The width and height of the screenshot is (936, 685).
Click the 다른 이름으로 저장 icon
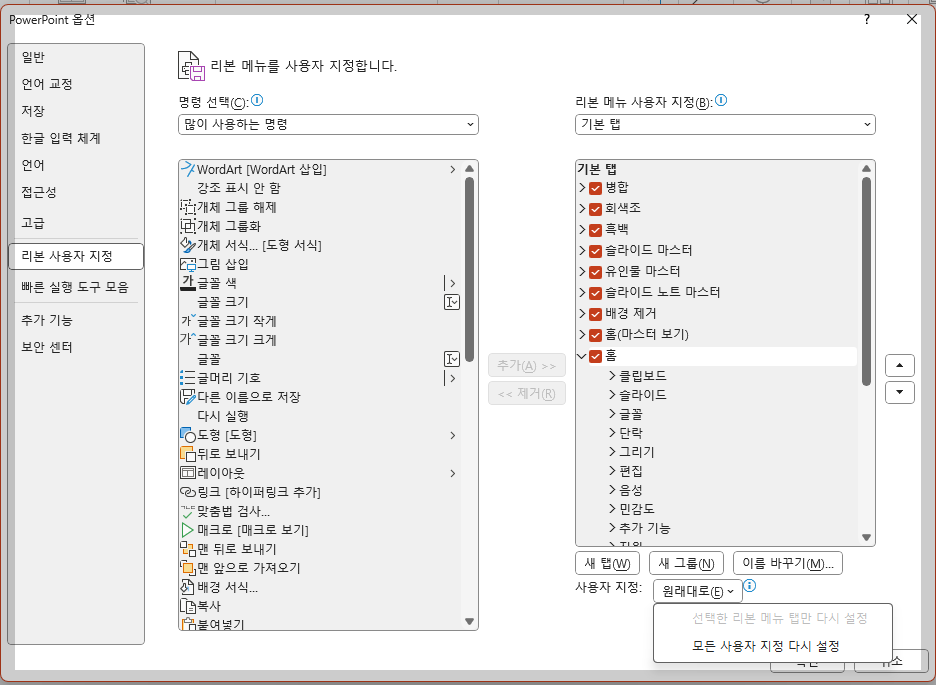pos(188,397)
